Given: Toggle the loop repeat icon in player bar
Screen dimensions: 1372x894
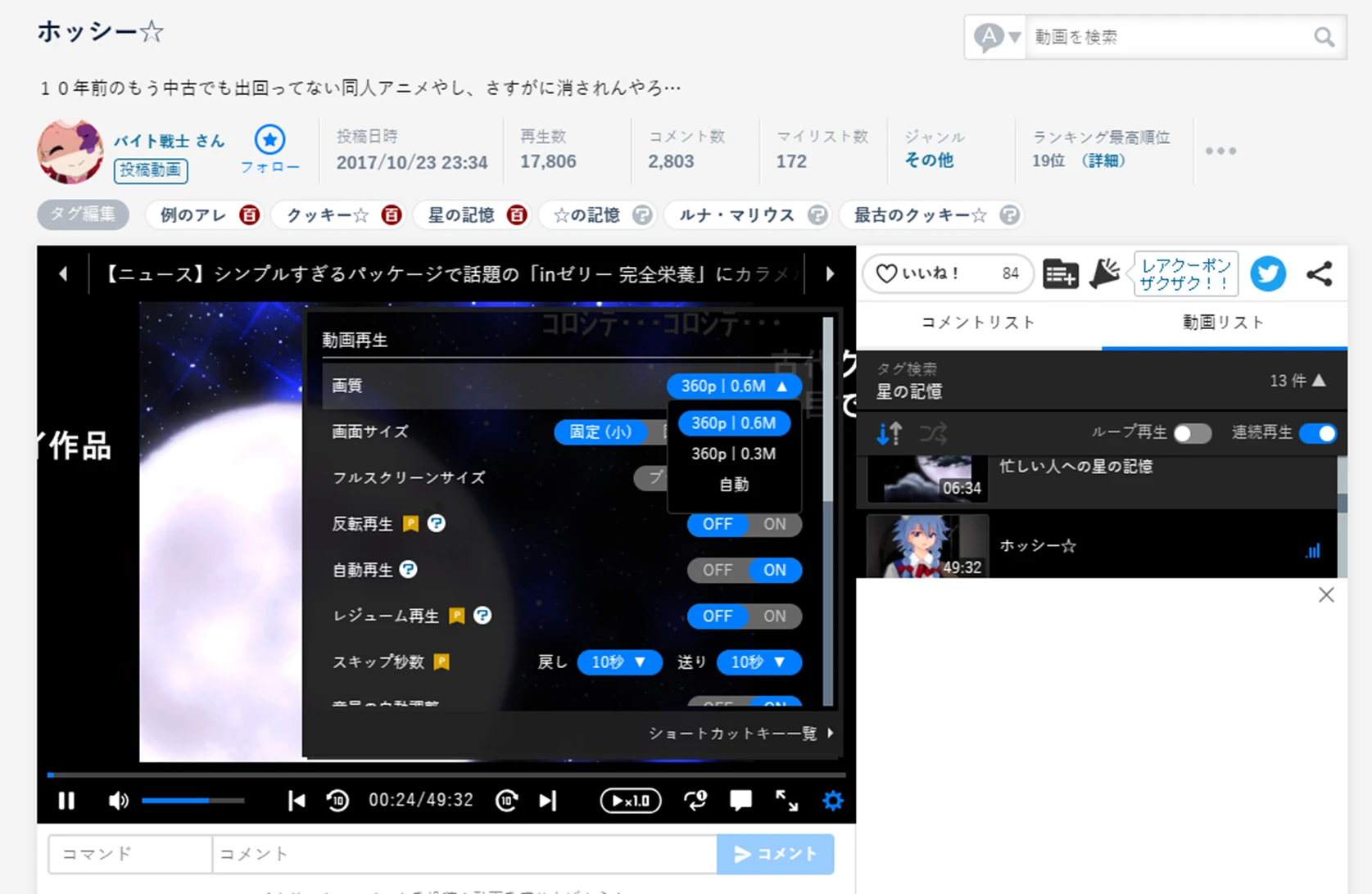Looking at the screenshot, I should coord(695,800).
